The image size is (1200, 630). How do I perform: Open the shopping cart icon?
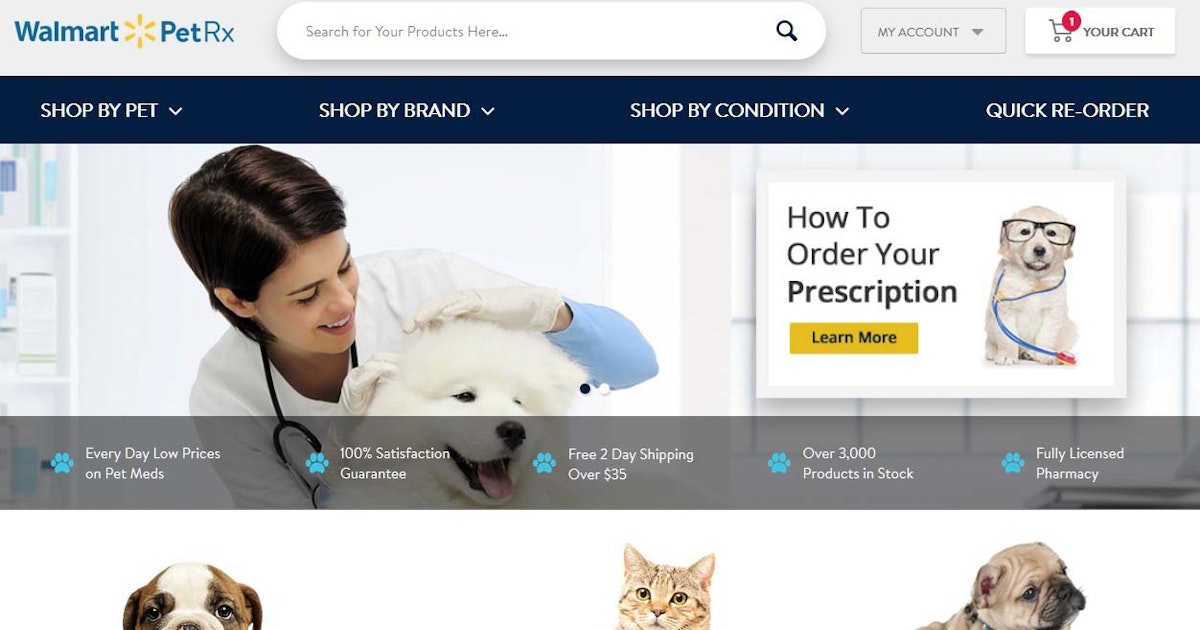1061,31
